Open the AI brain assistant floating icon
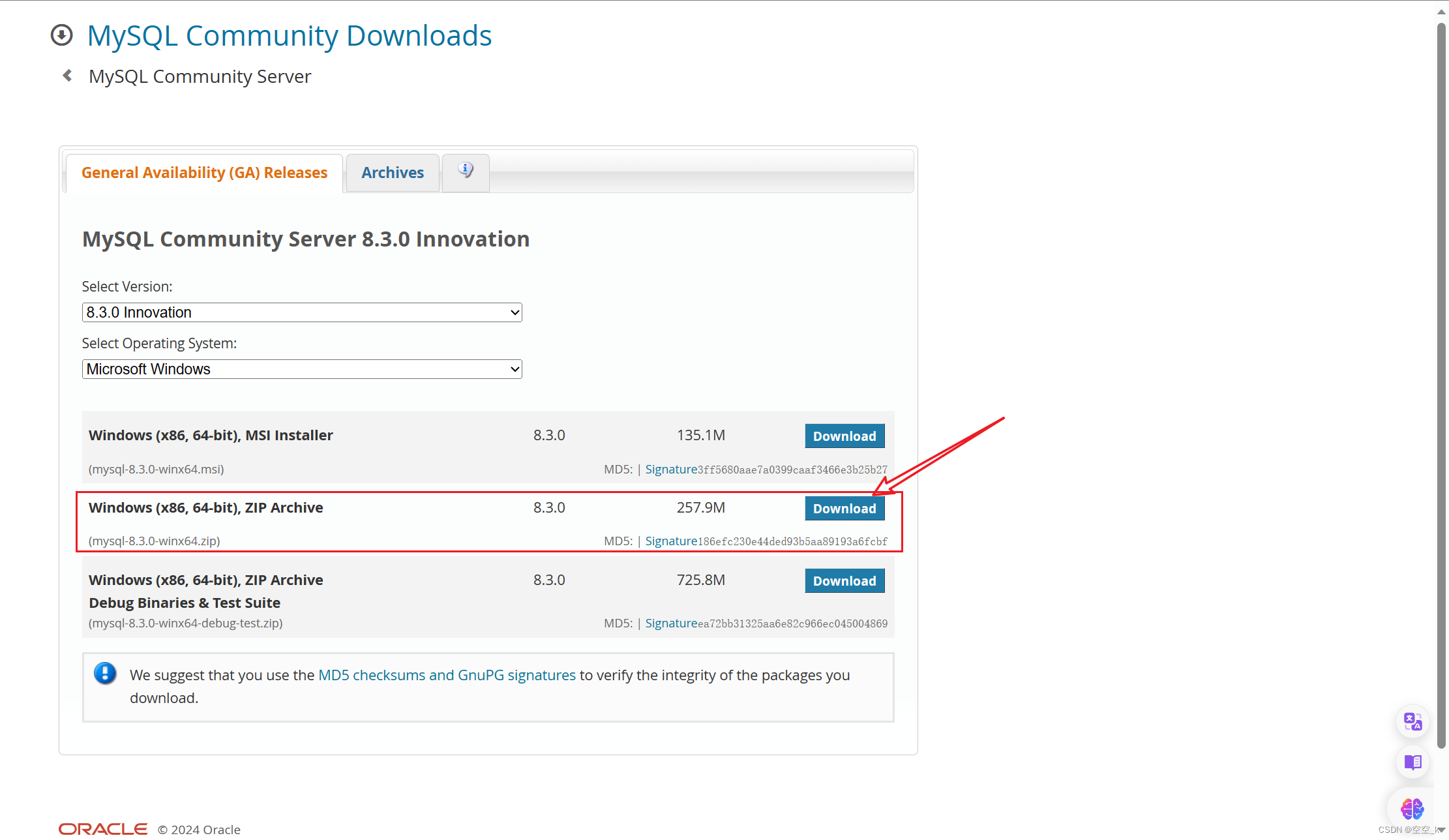Viewport: 1449px width, 840px height. [1412, 809]
